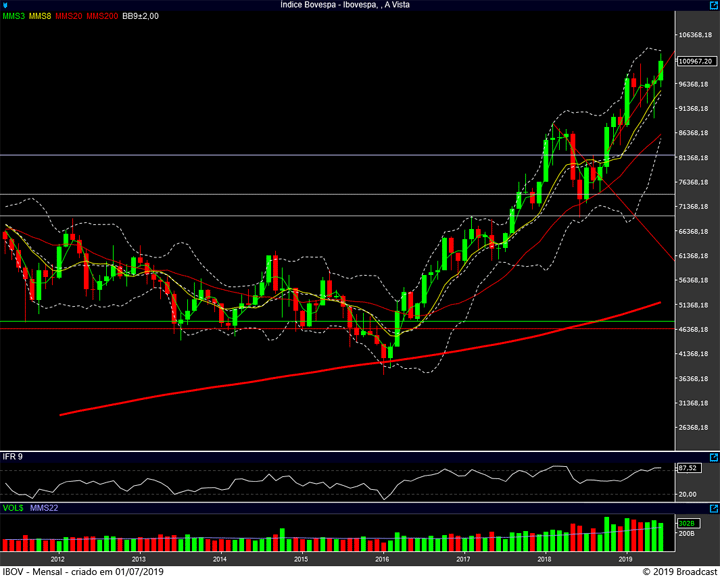
Task: Click the VOL$ volume indicator label
Action: 13,510
